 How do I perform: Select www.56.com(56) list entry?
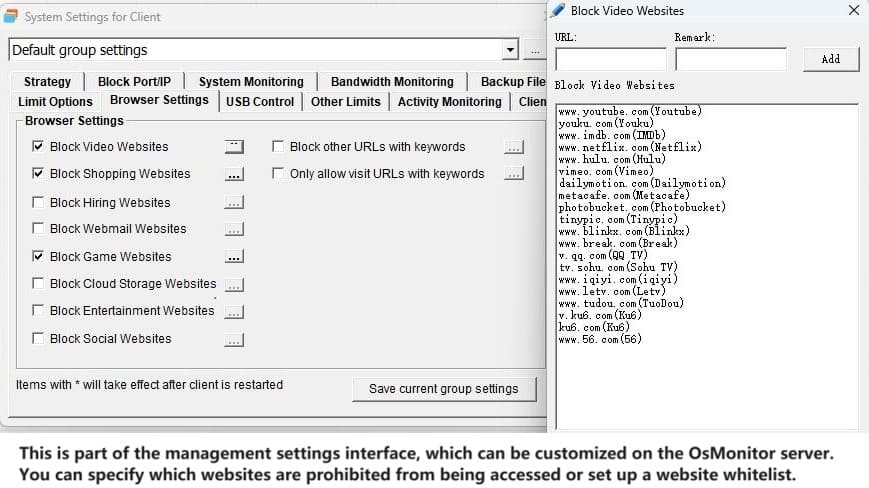[x=600, y=340]
